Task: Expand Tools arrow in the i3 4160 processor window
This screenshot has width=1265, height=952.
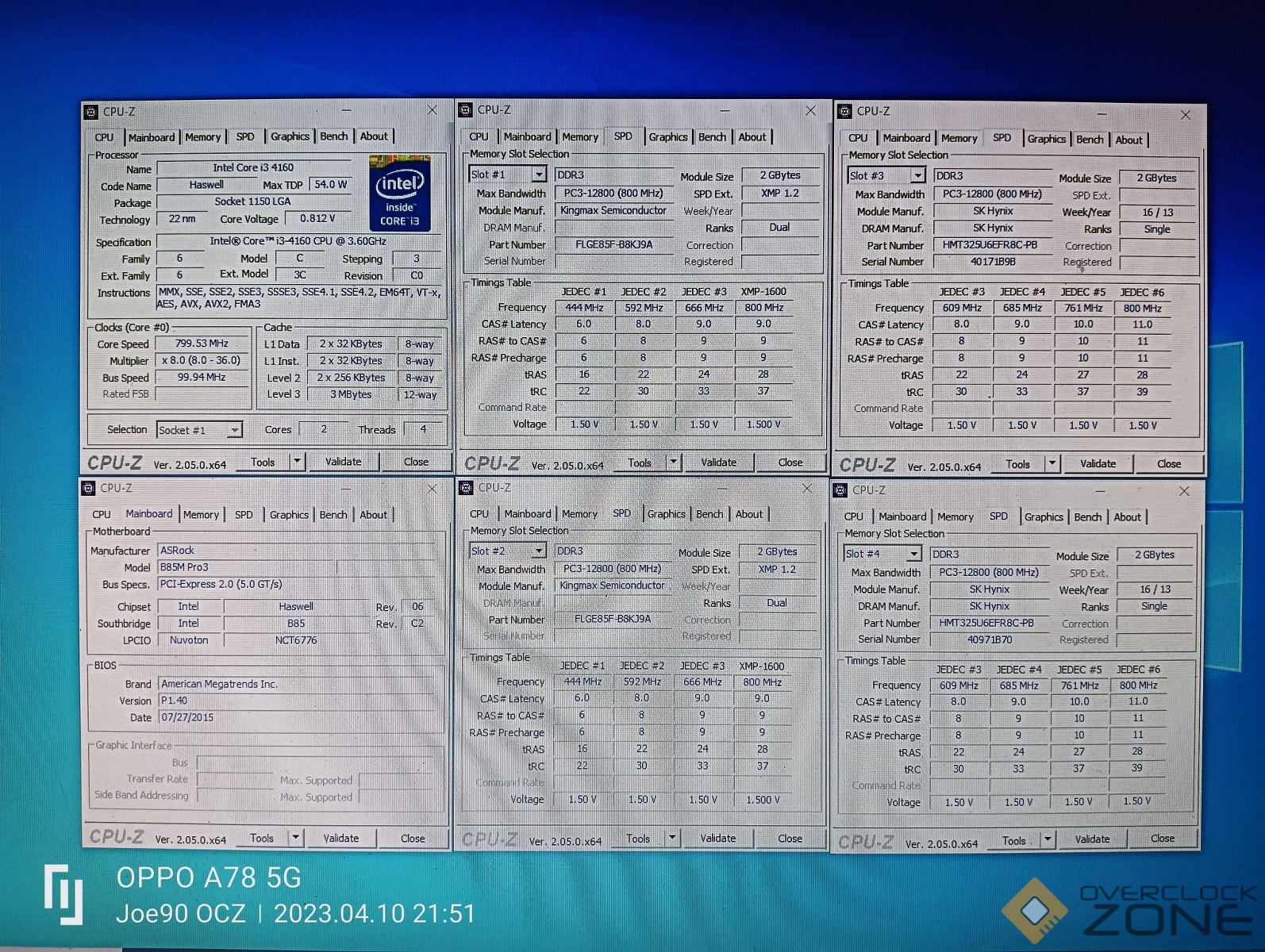Action: (x=297, y=461)
